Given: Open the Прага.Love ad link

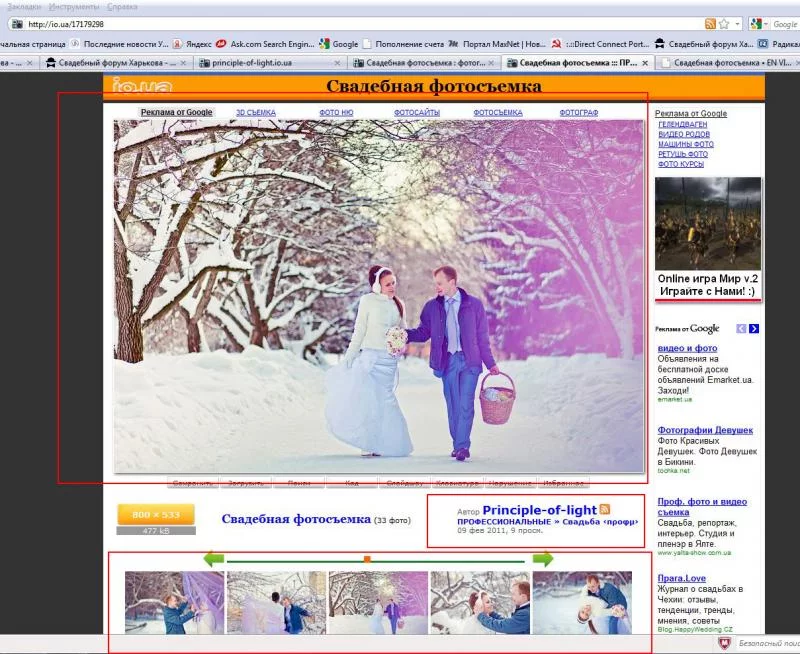Looking at the screenshot, I should (x=681, y=578).
